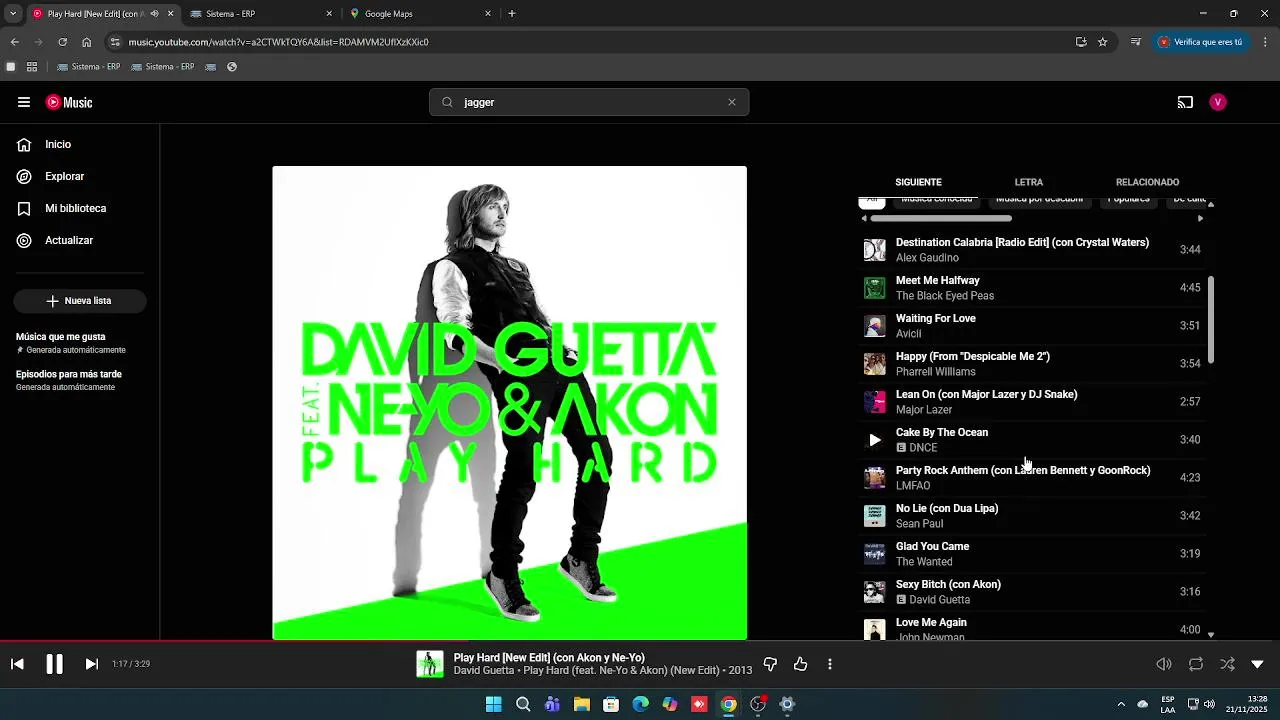Viewport: 1280px width, 720px height.
Task: Mute the Play Hard browser tab audio
Action: 154,14
